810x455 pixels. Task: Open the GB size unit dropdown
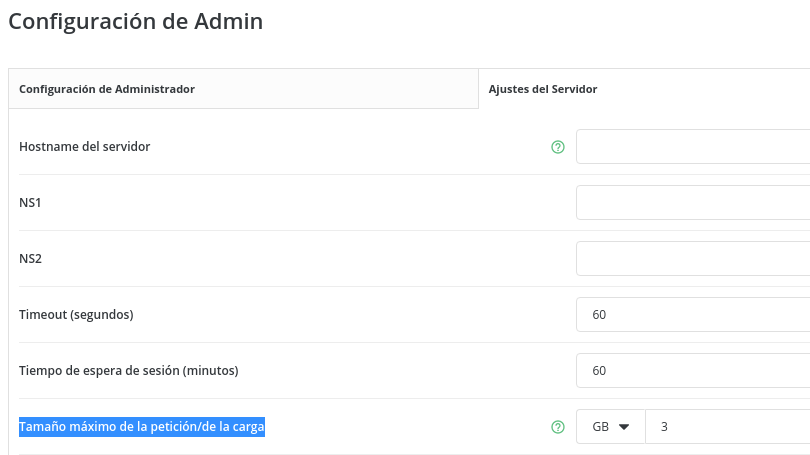point(611,427)
